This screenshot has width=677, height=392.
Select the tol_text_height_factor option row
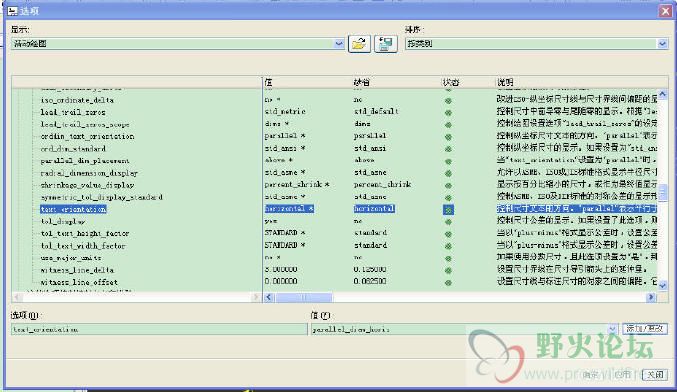point(85,234)
